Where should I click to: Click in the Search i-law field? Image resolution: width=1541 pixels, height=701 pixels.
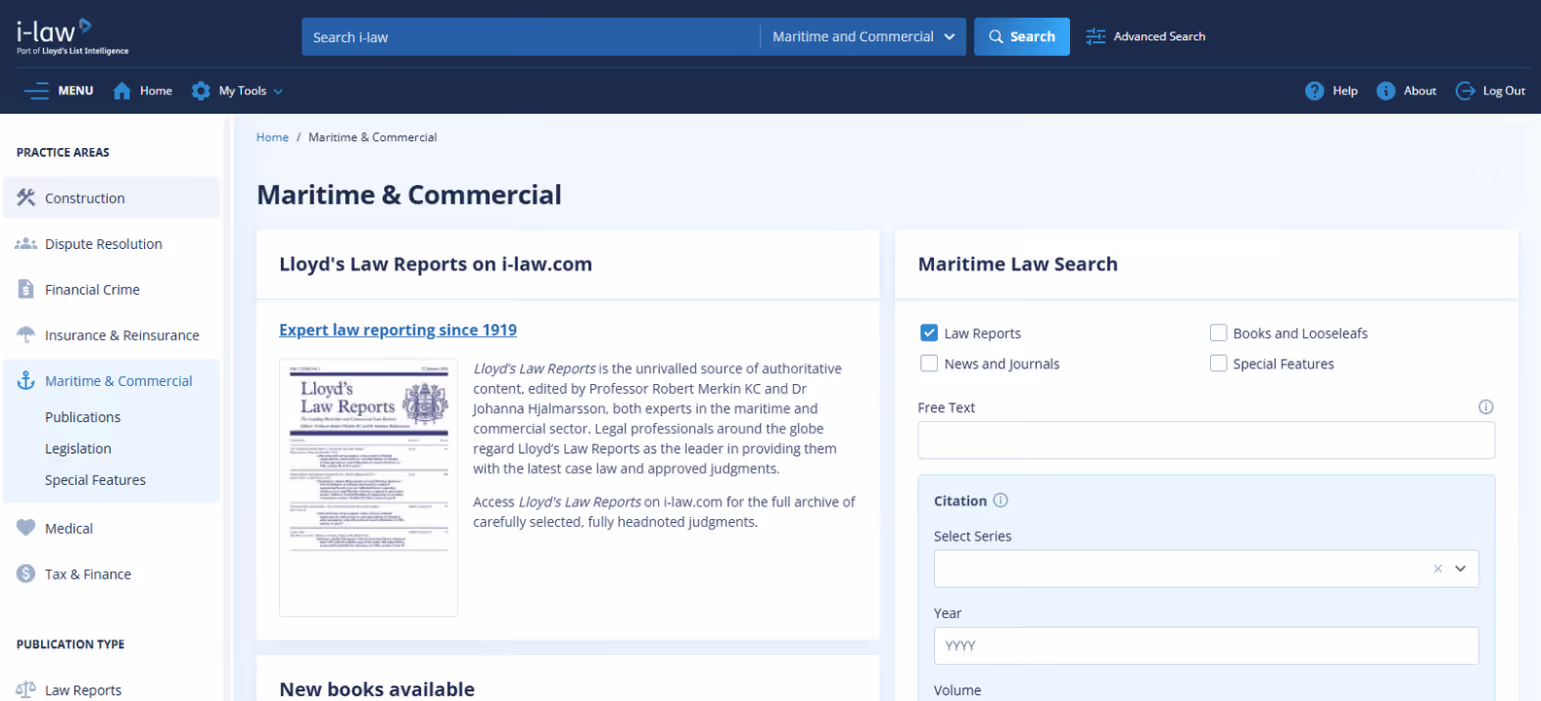tap(530, 36)
